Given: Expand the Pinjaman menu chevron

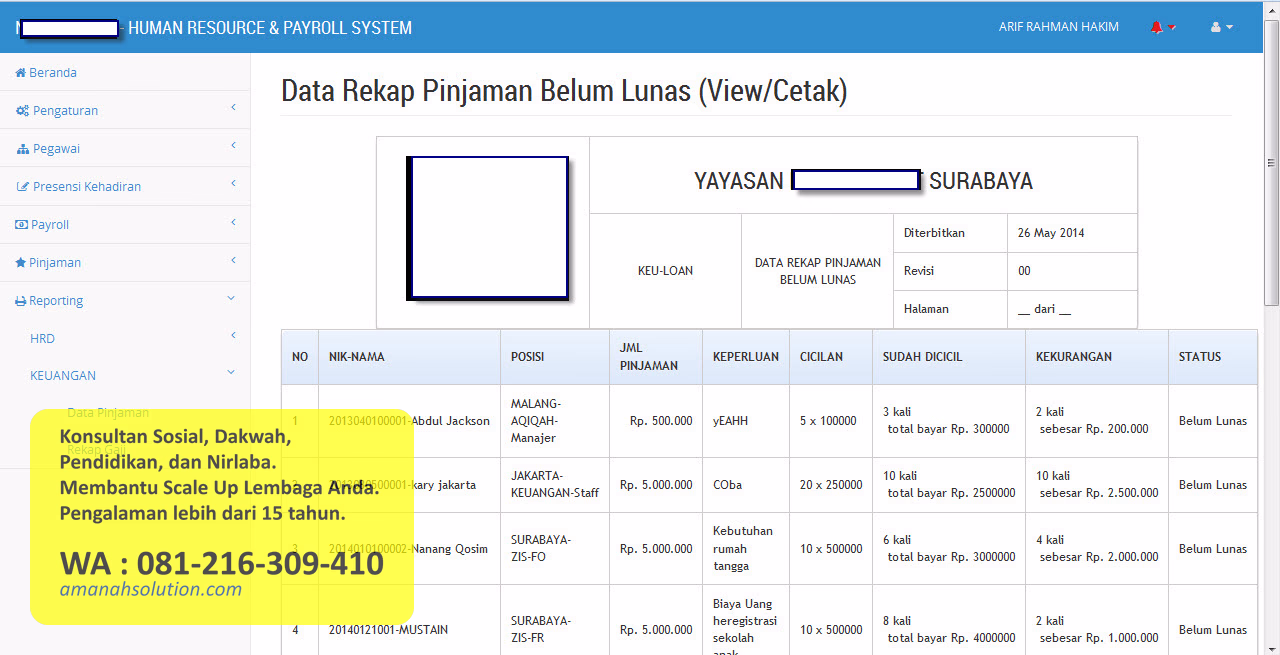Looking at the screenshot, I should pos(232,260).
